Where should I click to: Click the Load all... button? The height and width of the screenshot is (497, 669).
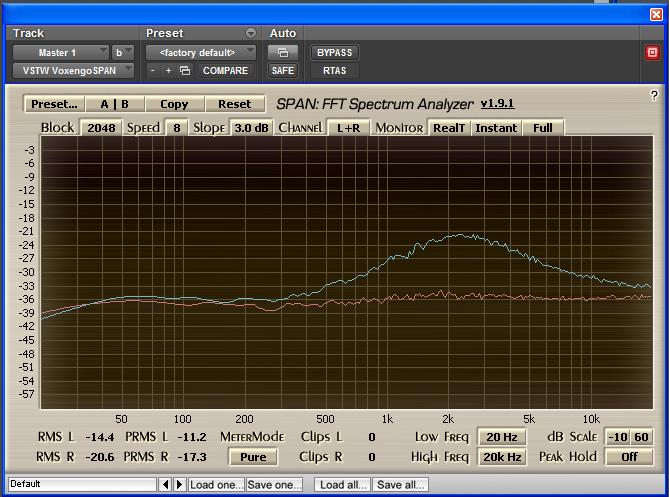(343, 485)
